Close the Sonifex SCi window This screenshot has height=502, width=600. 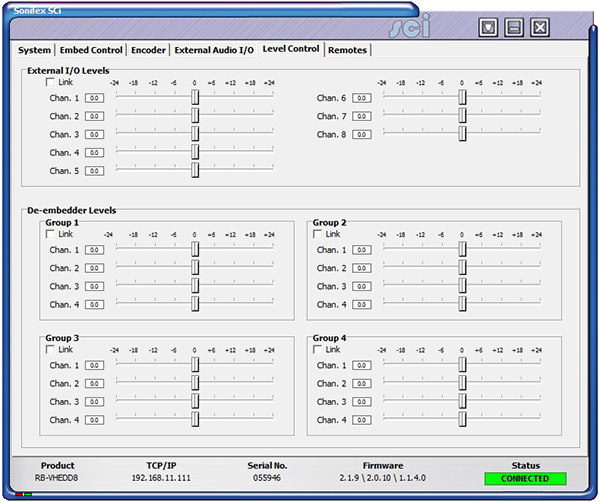(x=540, y=27)
